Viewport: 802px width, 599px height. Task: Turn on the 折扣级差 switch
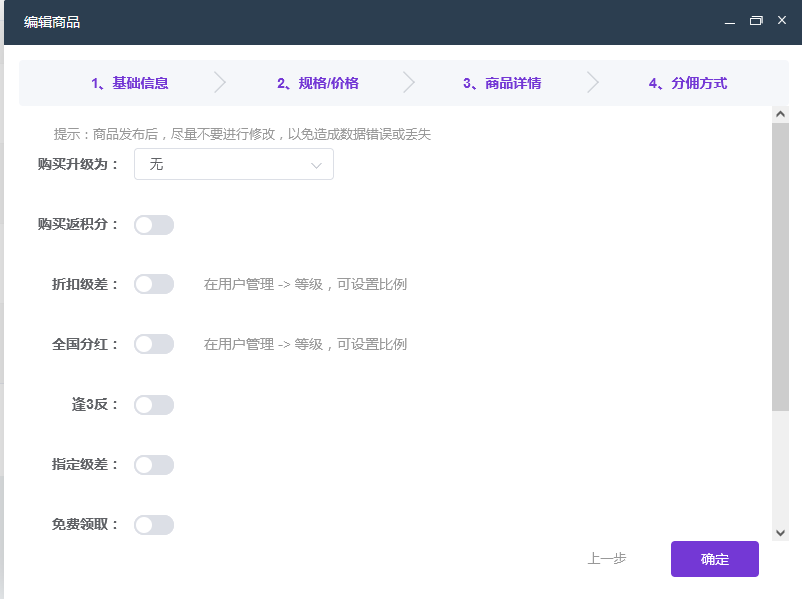pyautogui.click(x=154, y=284)
